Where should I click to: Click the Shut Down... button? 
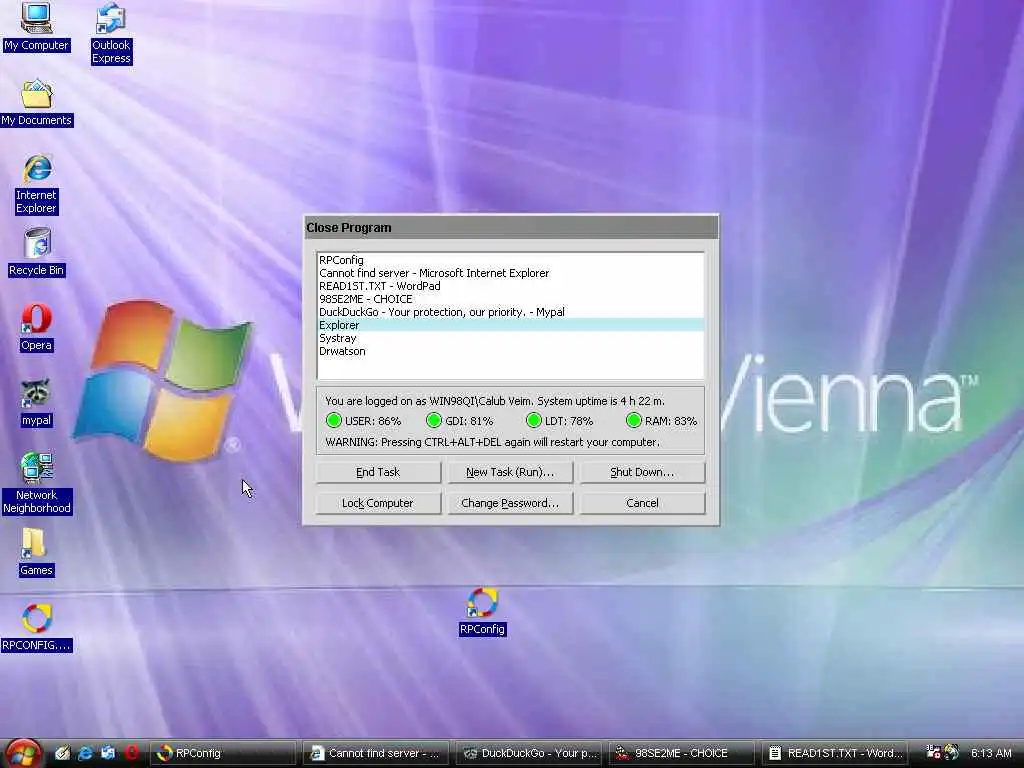point(642,472)
